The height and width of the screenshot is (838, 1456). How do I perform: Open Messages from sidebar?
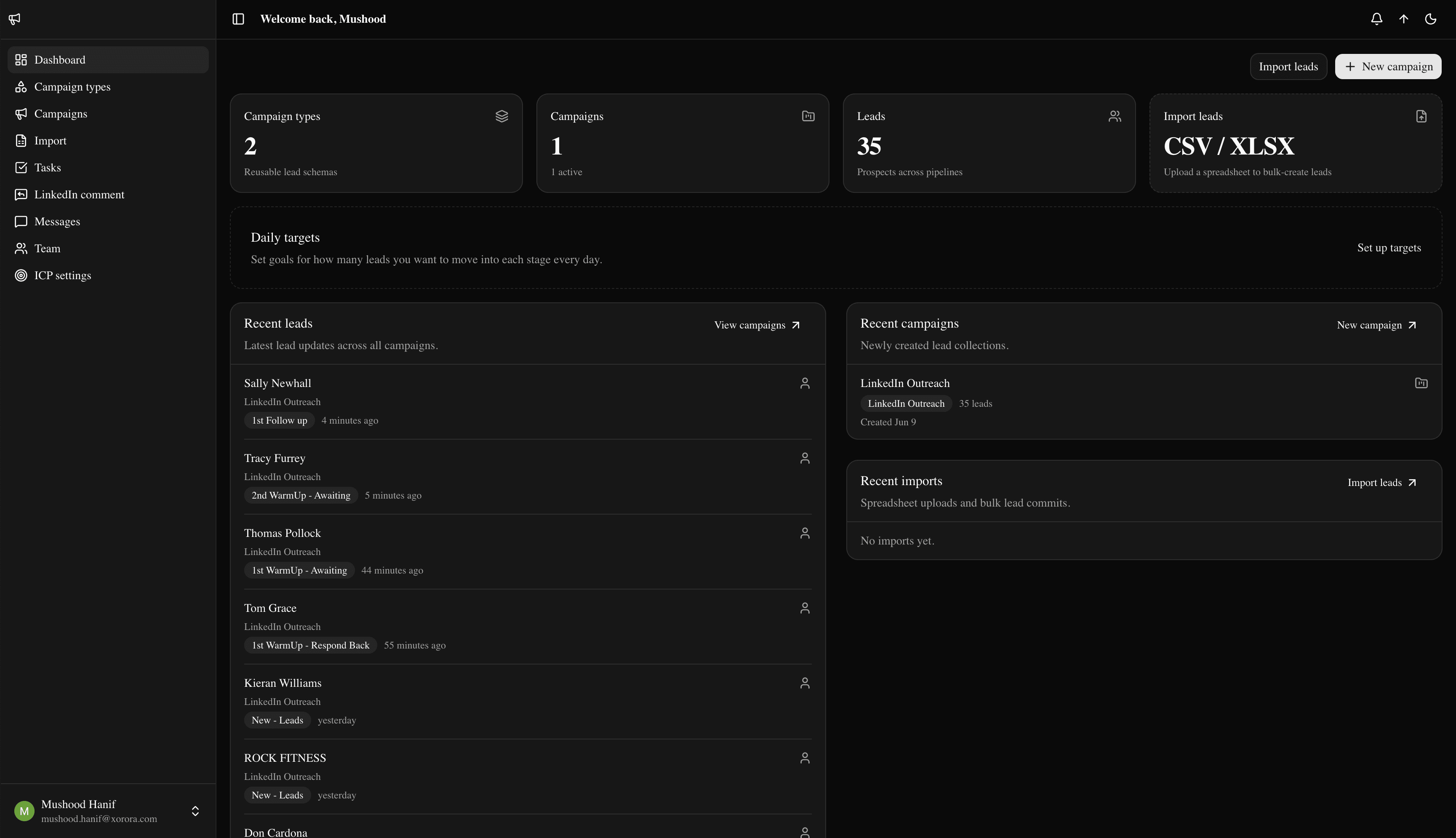pyautogui.click(x=108, y=222)
